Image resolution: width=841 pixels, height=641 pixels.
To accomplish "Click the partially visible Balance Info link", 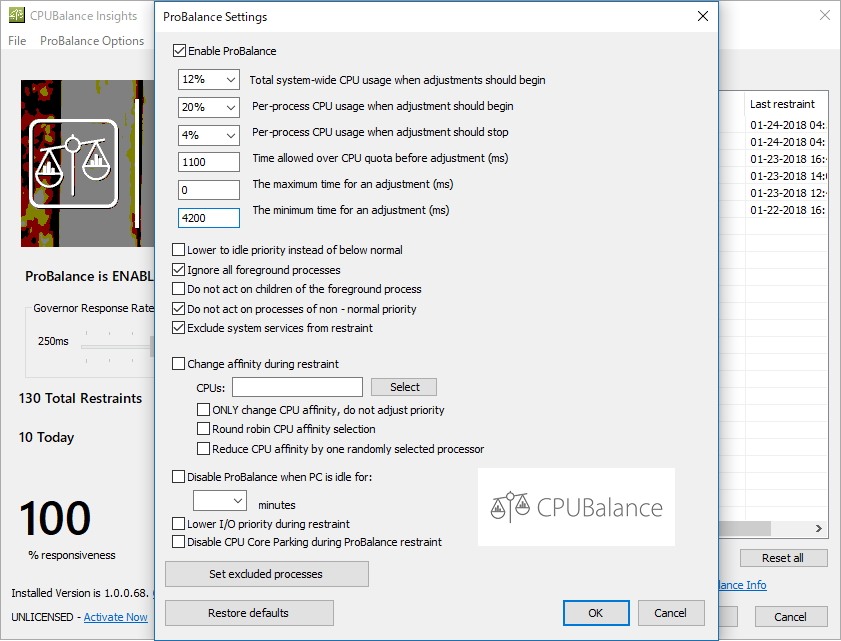I will pyautogui.click(x=743, y=585).
